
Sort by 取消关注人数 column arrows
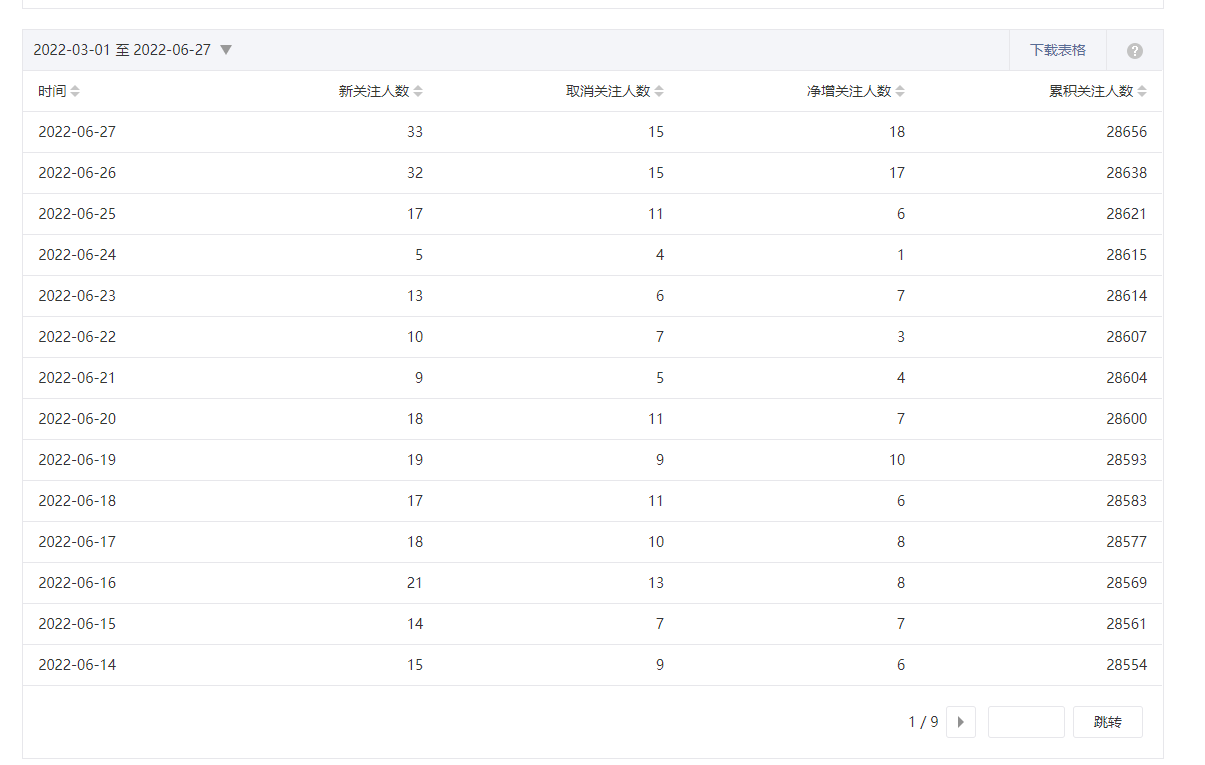click(x=659, y=91)
